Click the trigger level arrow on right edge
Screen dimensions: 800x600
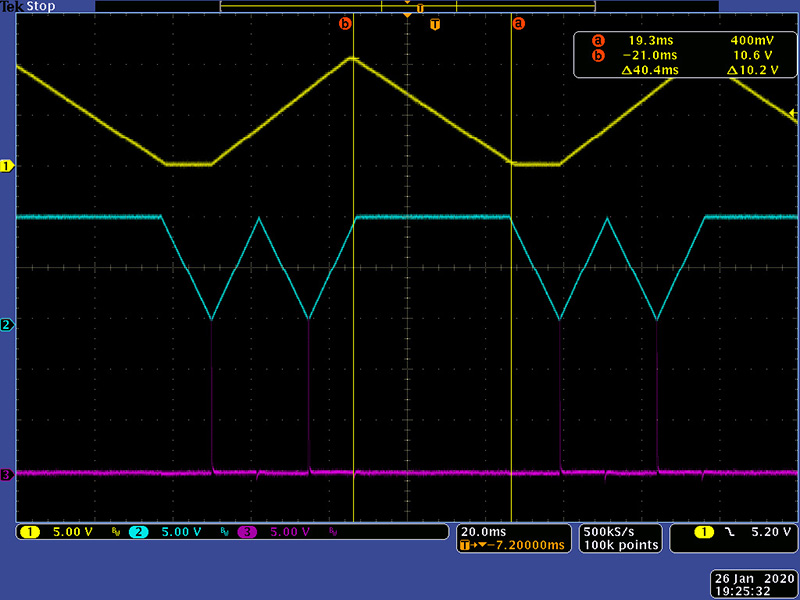[794, 116]
